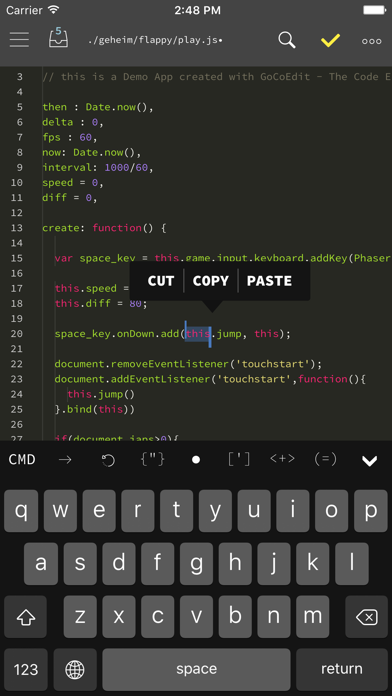Tap the a key
The width and height of the screenshot is (392, 696).
click(x=41, y=564)
